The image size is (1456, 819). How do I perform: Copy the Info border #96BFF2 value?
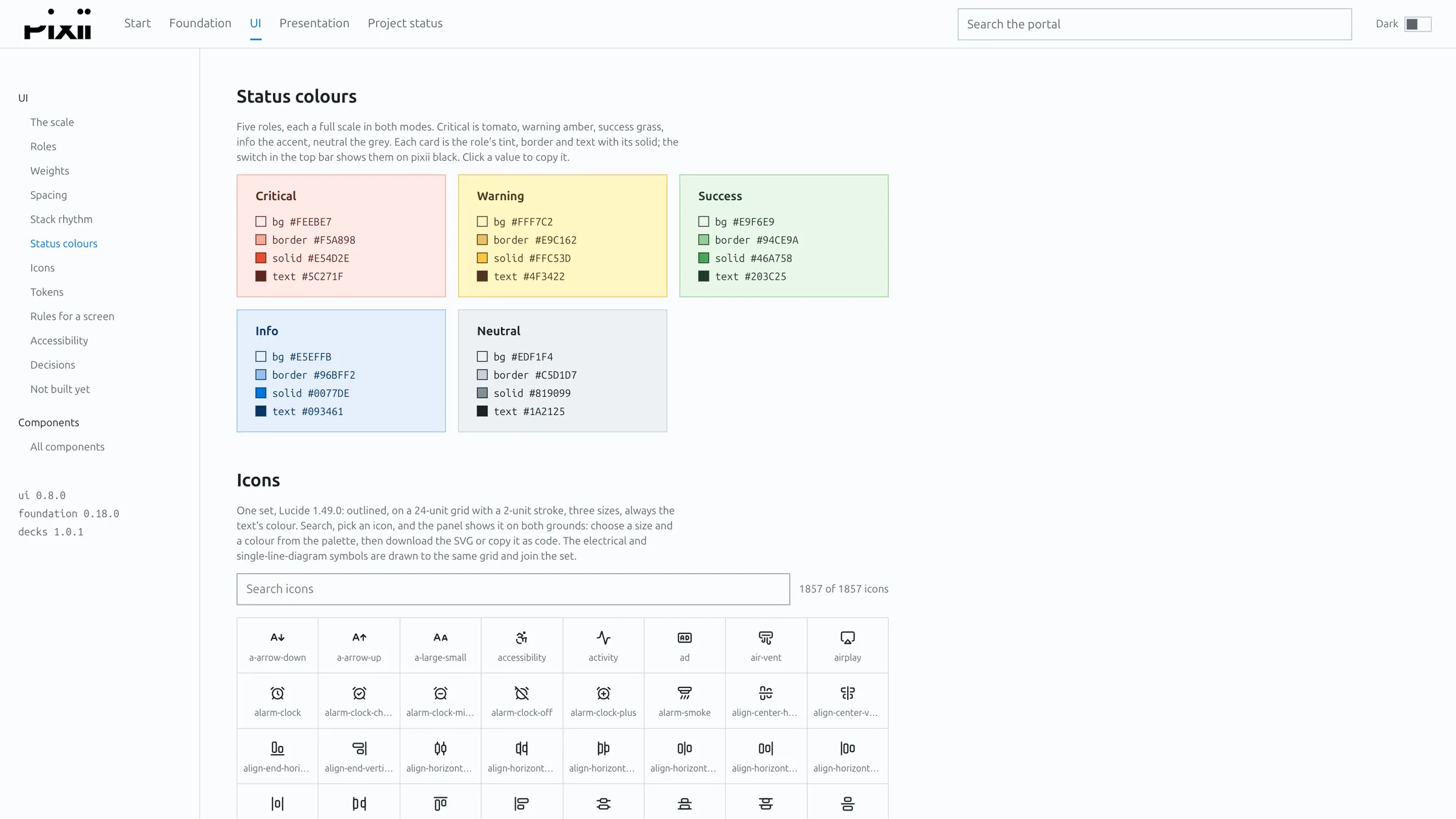pos(314,375)
